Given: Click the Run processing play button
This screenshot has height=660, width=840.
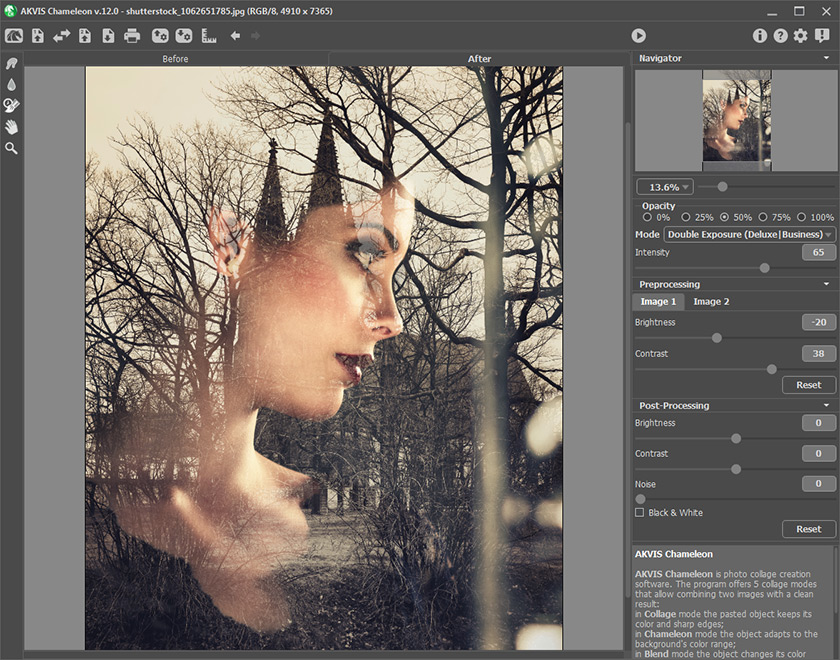Looking at the screenshot, I should click(638, 36).
